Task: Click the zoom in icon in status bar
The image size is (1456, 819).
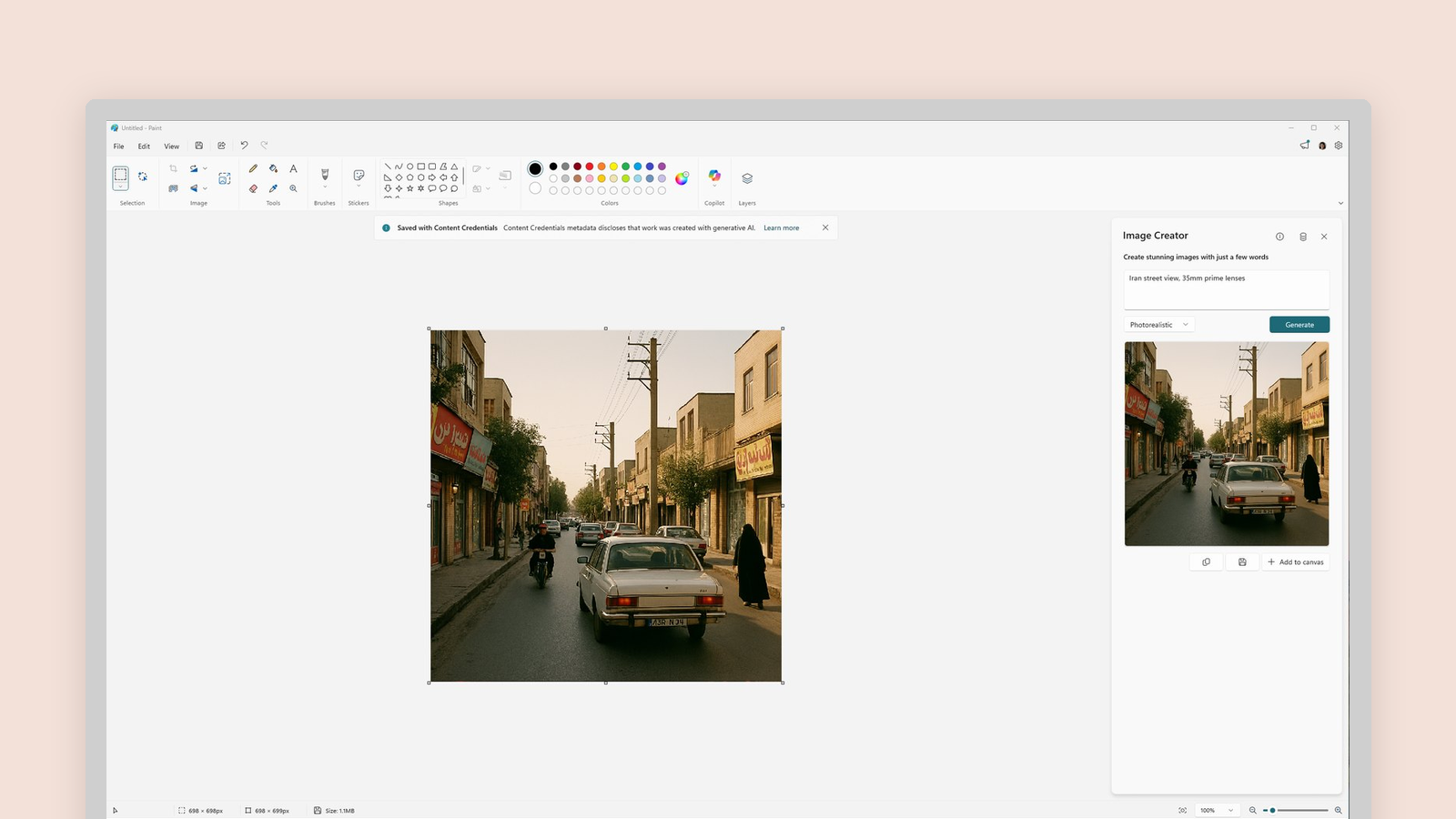Action: [x=1338, y=810]
